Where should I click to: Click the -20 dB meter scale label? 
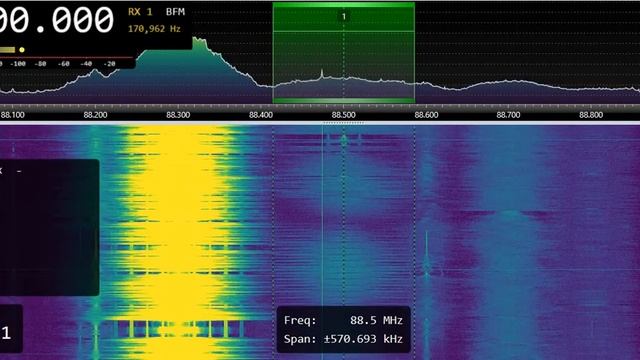(109, 64)
